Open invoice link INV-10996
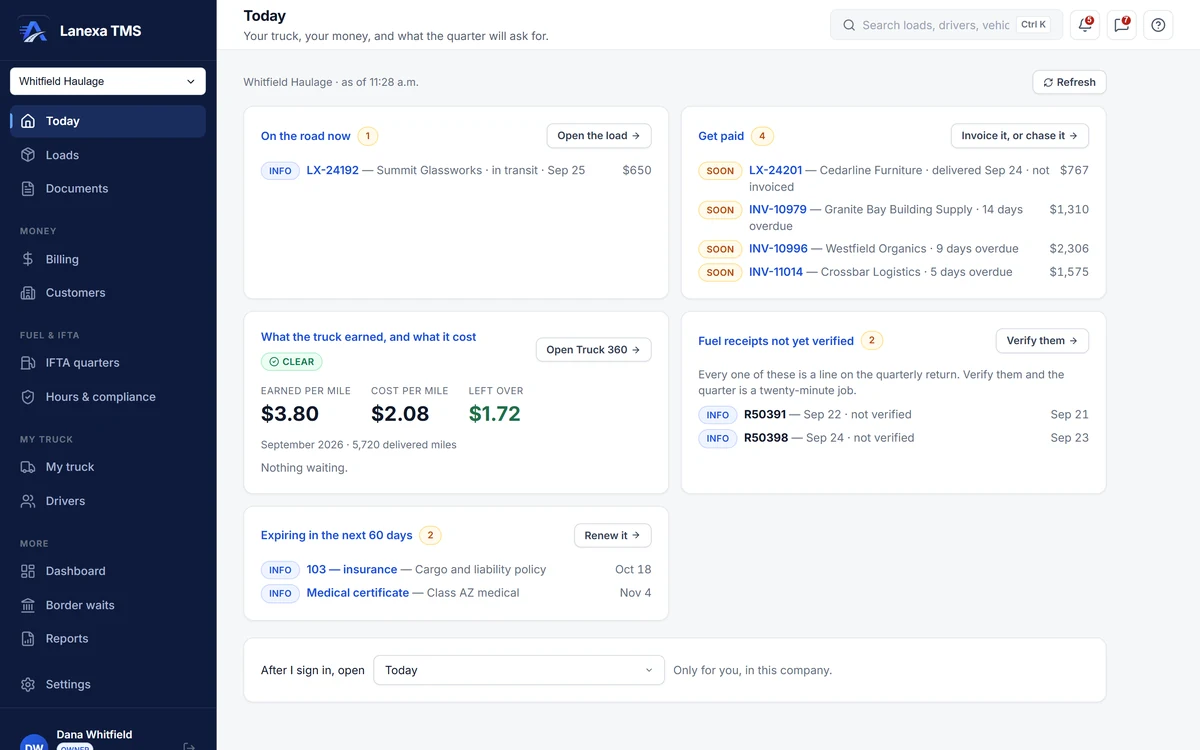This screenshot has width=1200, height=750. pos(778,248)
